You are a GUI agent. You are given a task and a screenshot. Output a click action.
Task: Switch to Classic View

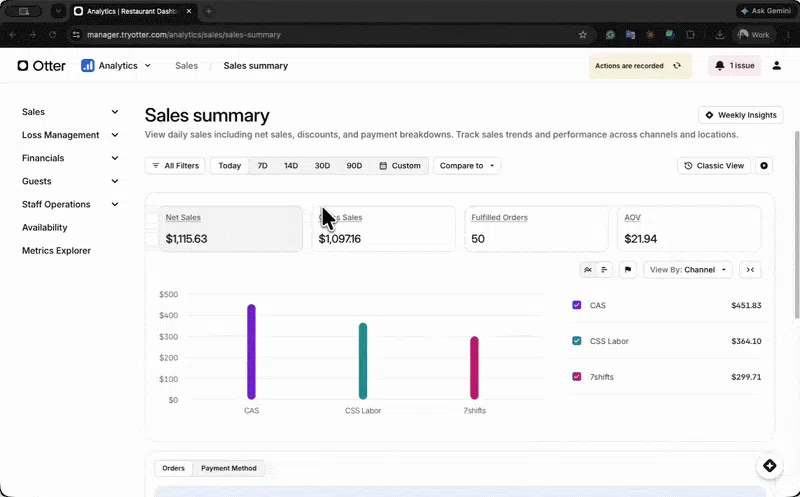point(714,166)
